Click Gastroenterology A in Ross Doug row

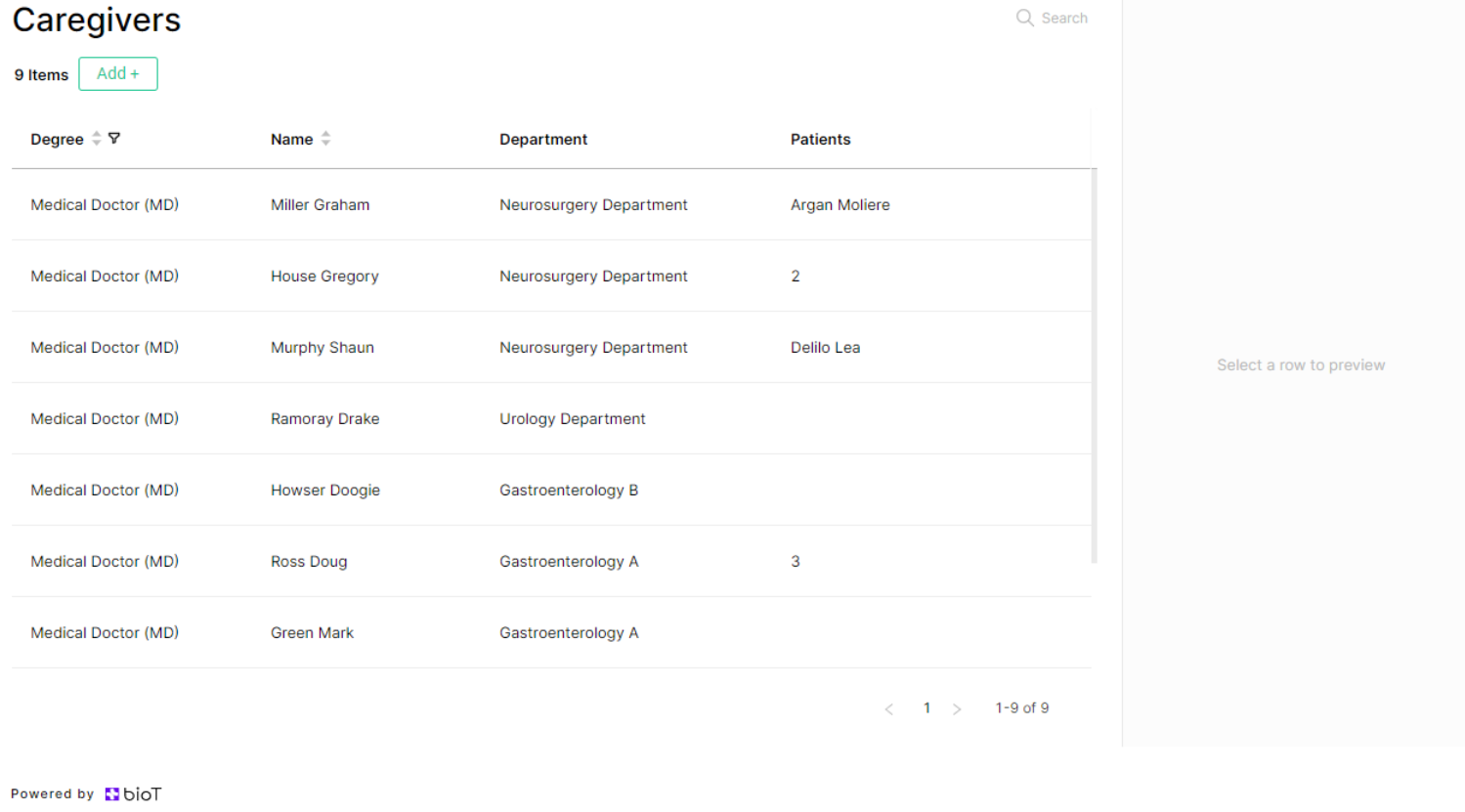(x=569, y=562)
